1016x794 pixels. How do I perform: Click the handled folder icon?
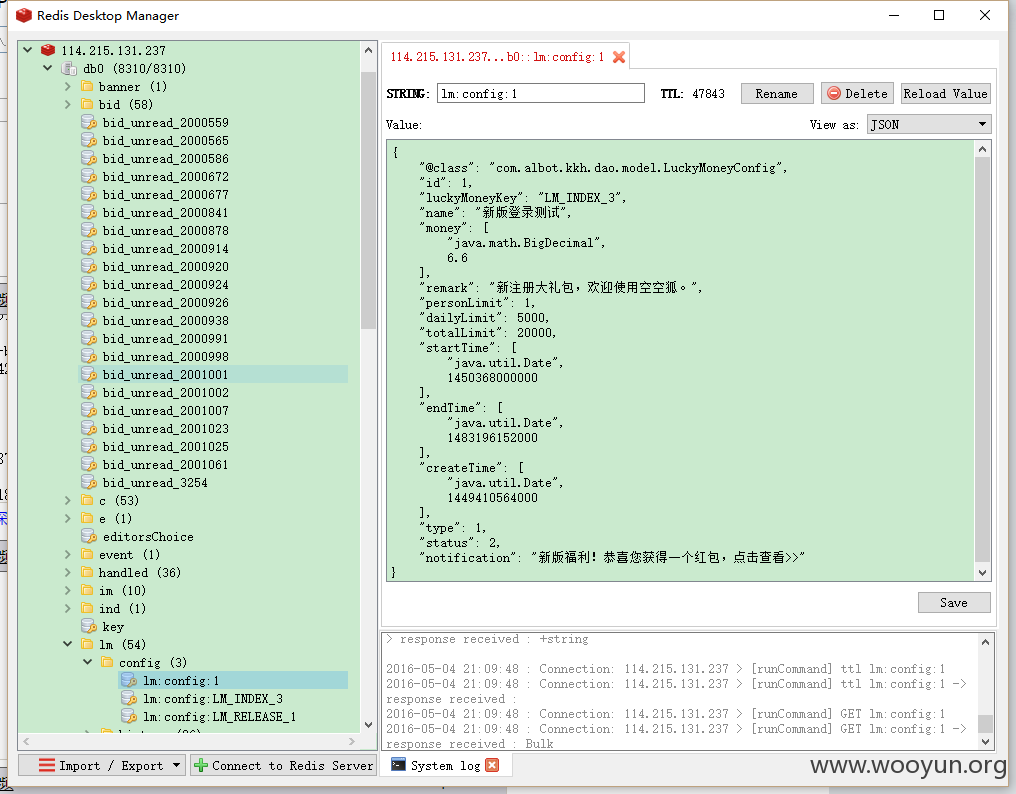tap(87, 572)
